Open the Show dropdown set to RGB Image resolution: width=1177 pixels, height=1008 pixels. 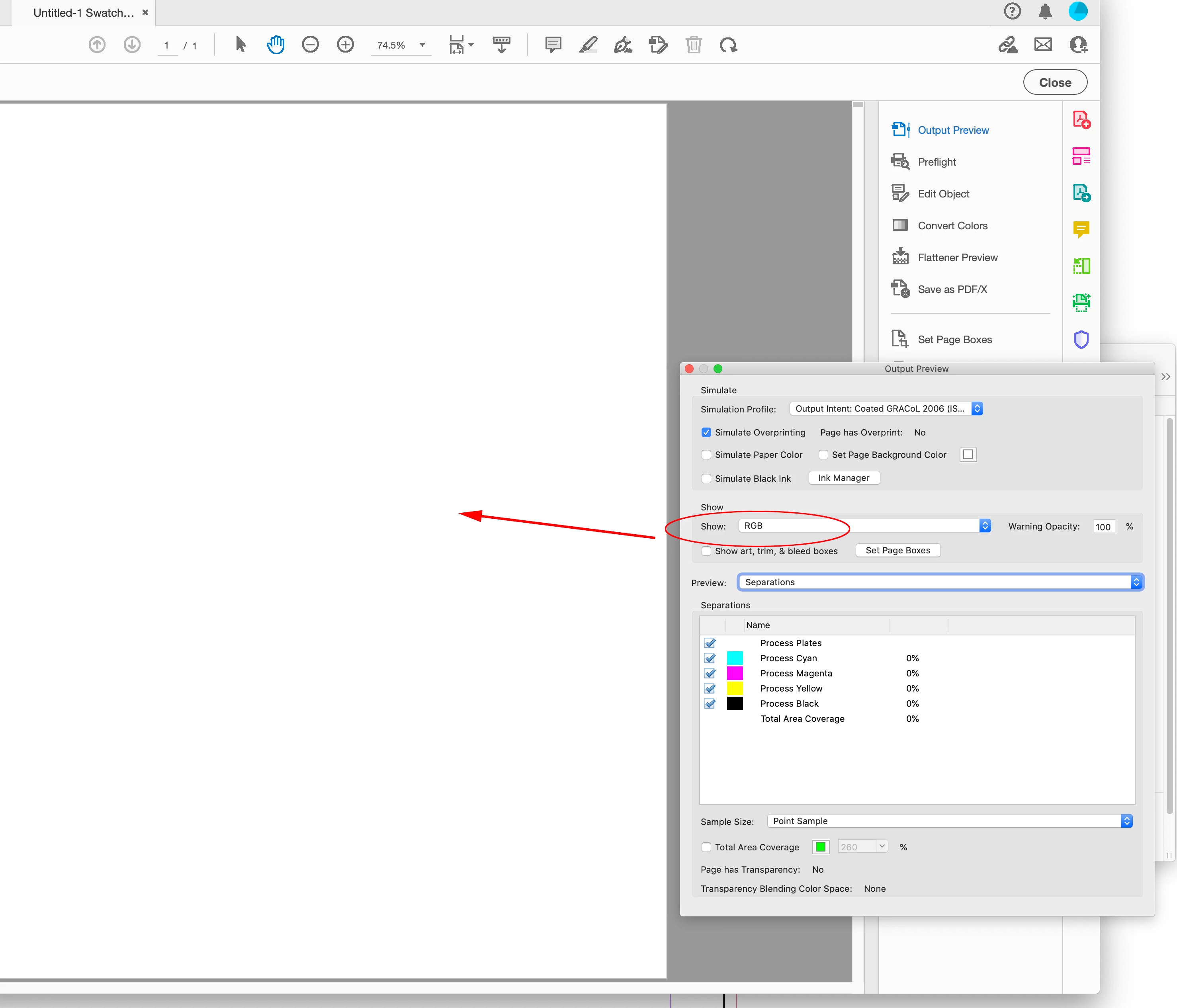pyautogui.click(x=864, y=526)
